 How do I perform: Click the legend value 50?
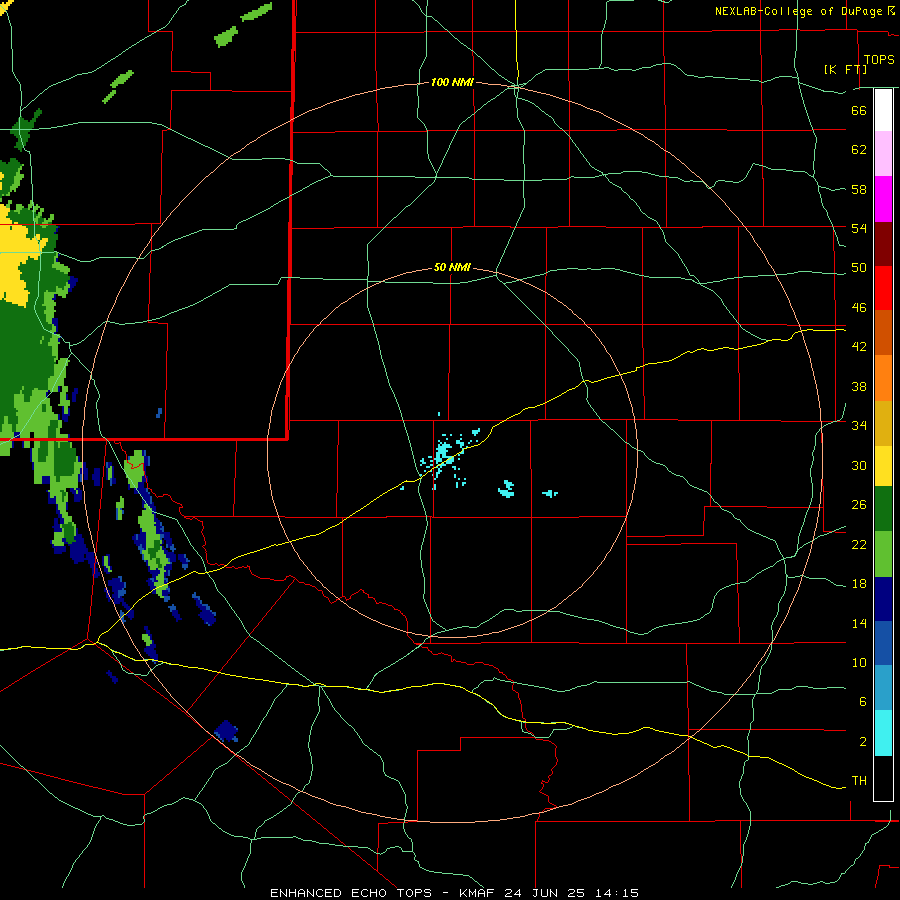tap(859, 267)
